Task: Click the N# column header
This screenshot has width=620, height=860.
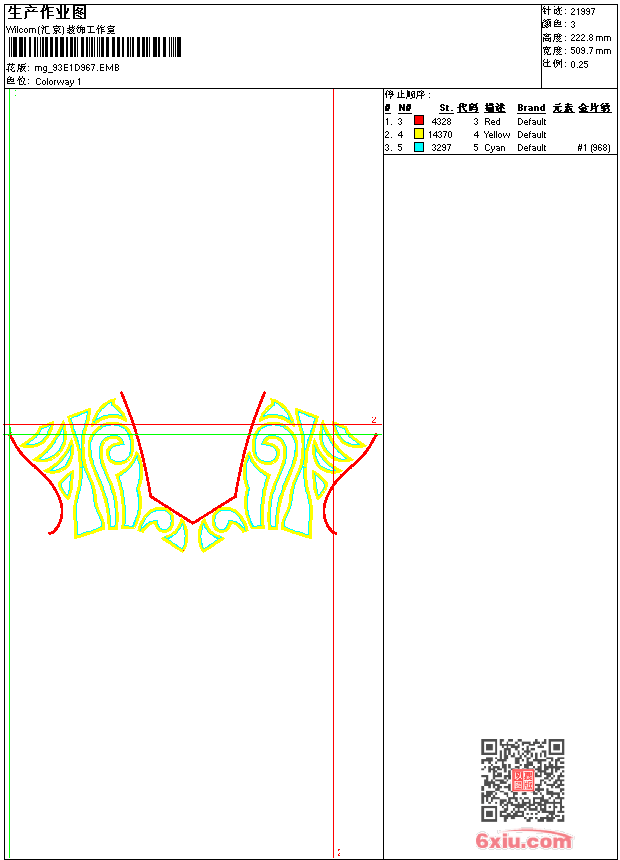Action: coord(405,108)
